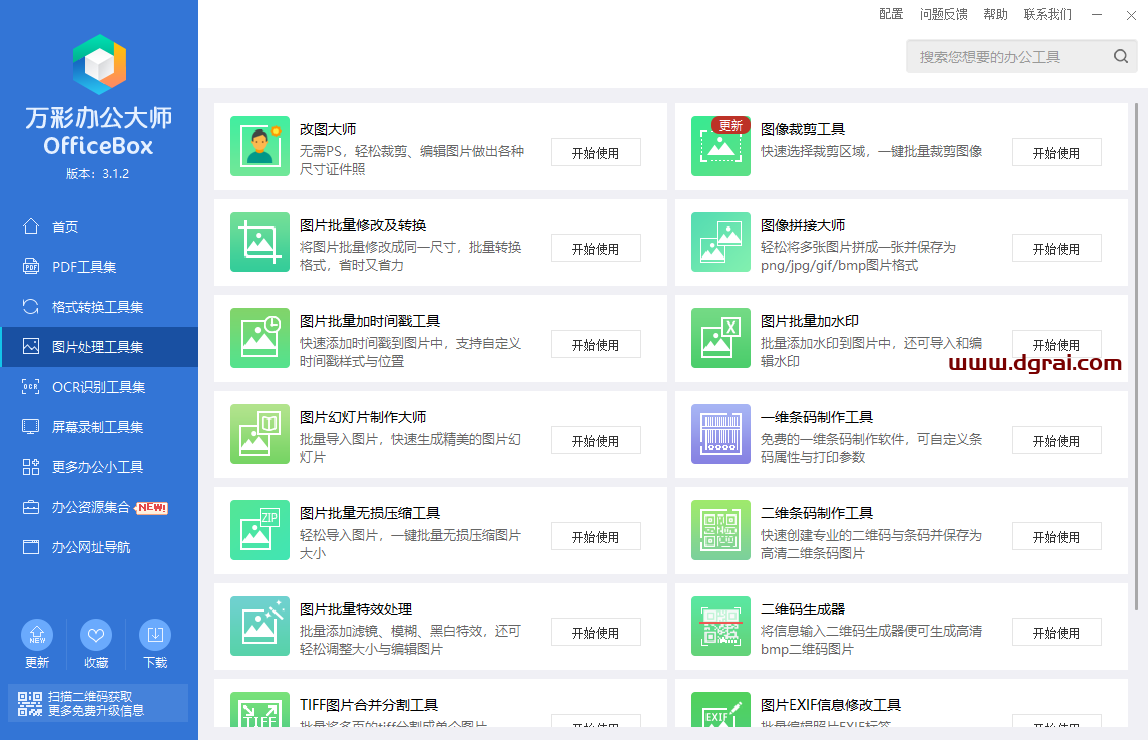
Task: Click the 更新 update round icon
Action: pyautogui.click(x=37, y=635)
